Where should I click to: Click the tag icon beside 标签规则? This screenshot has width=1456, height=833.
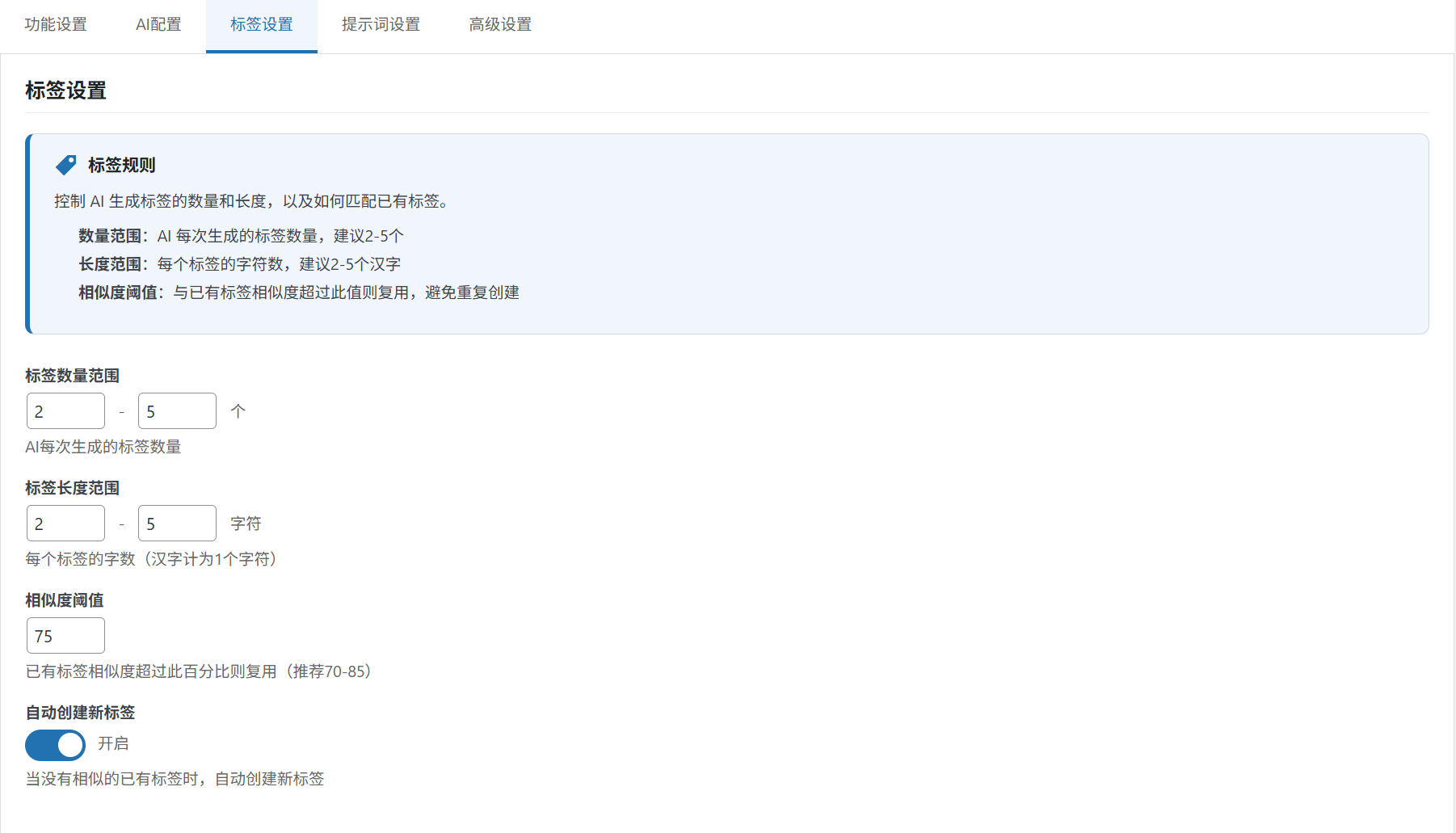65,165
